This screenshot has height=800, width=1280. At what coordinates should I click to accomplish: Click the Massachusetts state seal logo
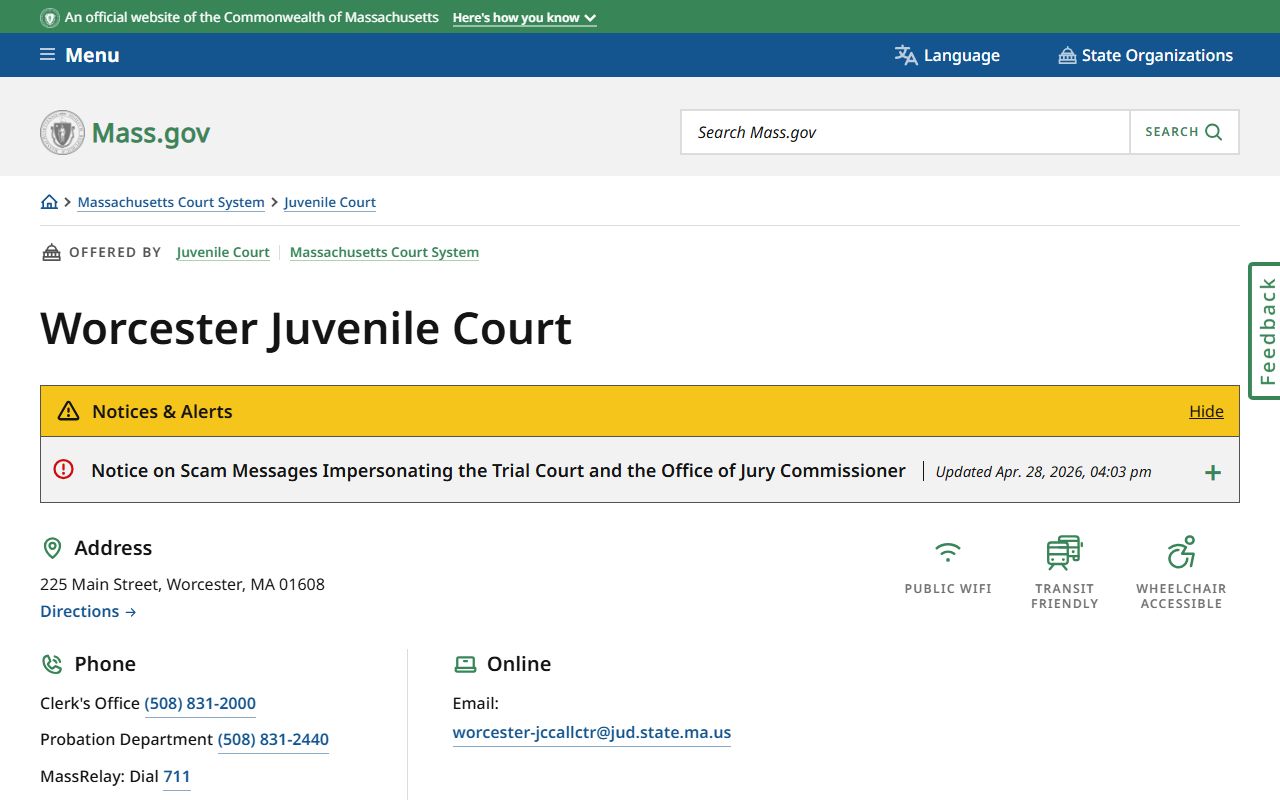pos(62,132)
